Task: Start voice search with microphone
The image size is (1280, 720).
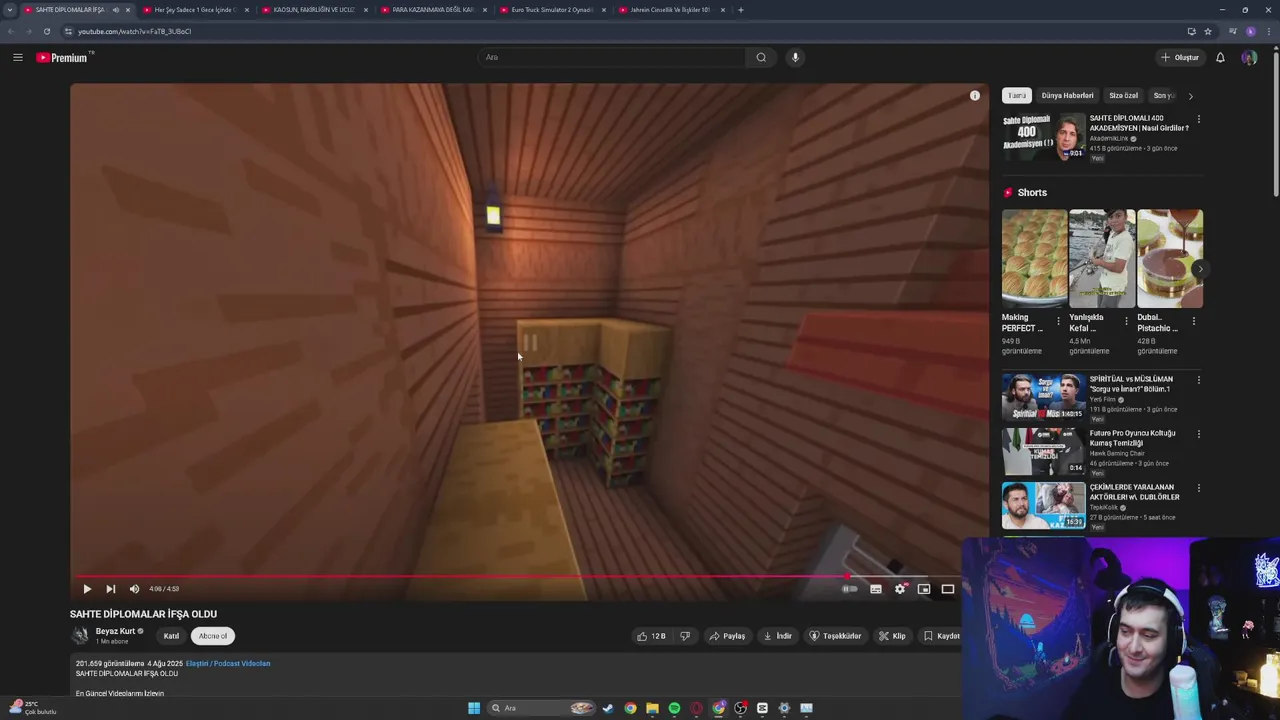Action: 795,57
